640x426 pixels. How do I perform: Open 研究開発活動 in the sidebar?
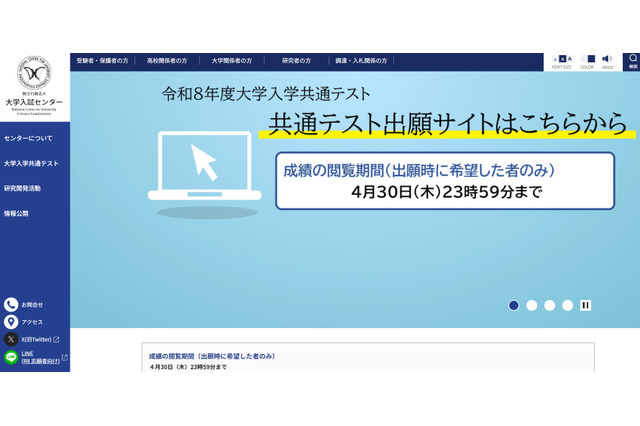tap(22, 188)
